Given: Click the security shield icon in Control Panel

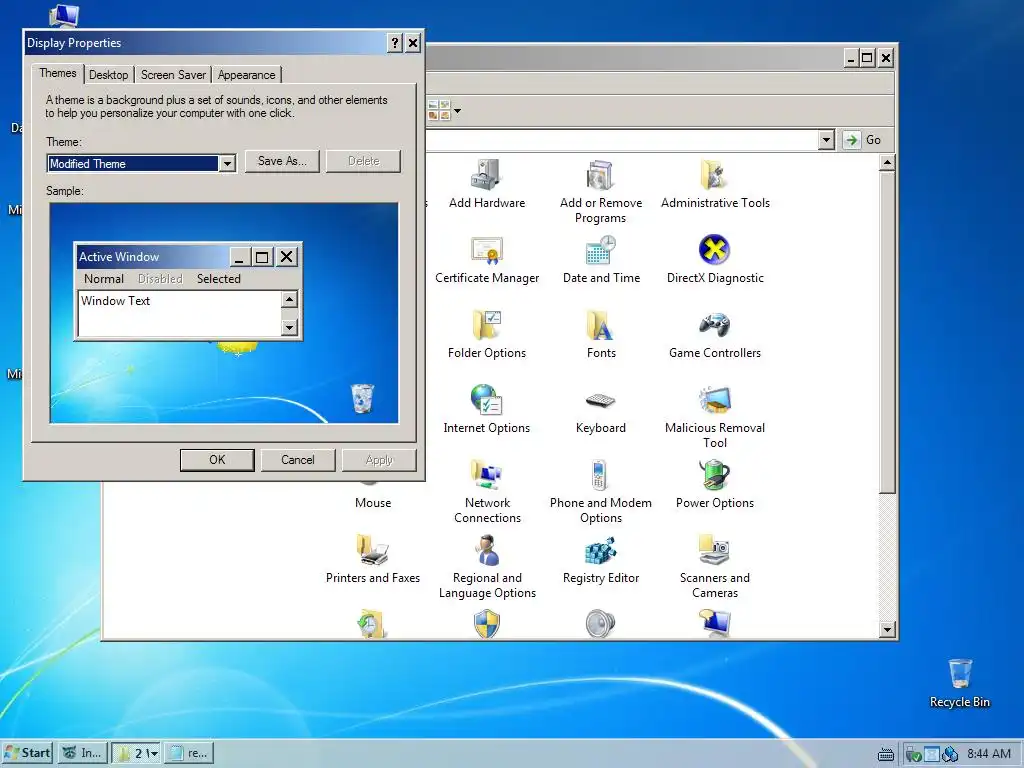Looking at the screenshot, I should (487, 624).
